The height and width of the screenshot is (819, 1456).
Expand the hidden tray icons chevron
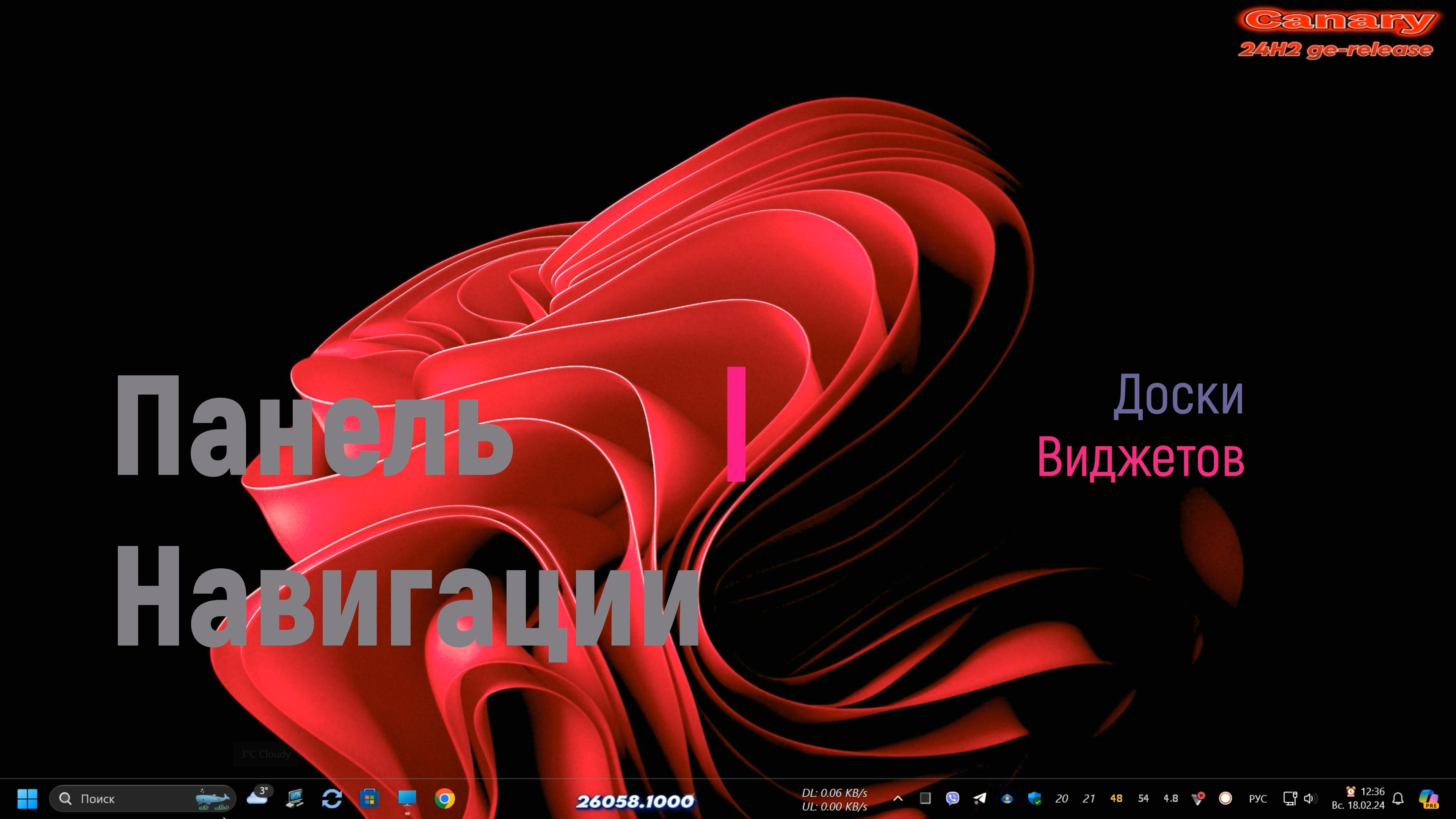coord(897,798)
